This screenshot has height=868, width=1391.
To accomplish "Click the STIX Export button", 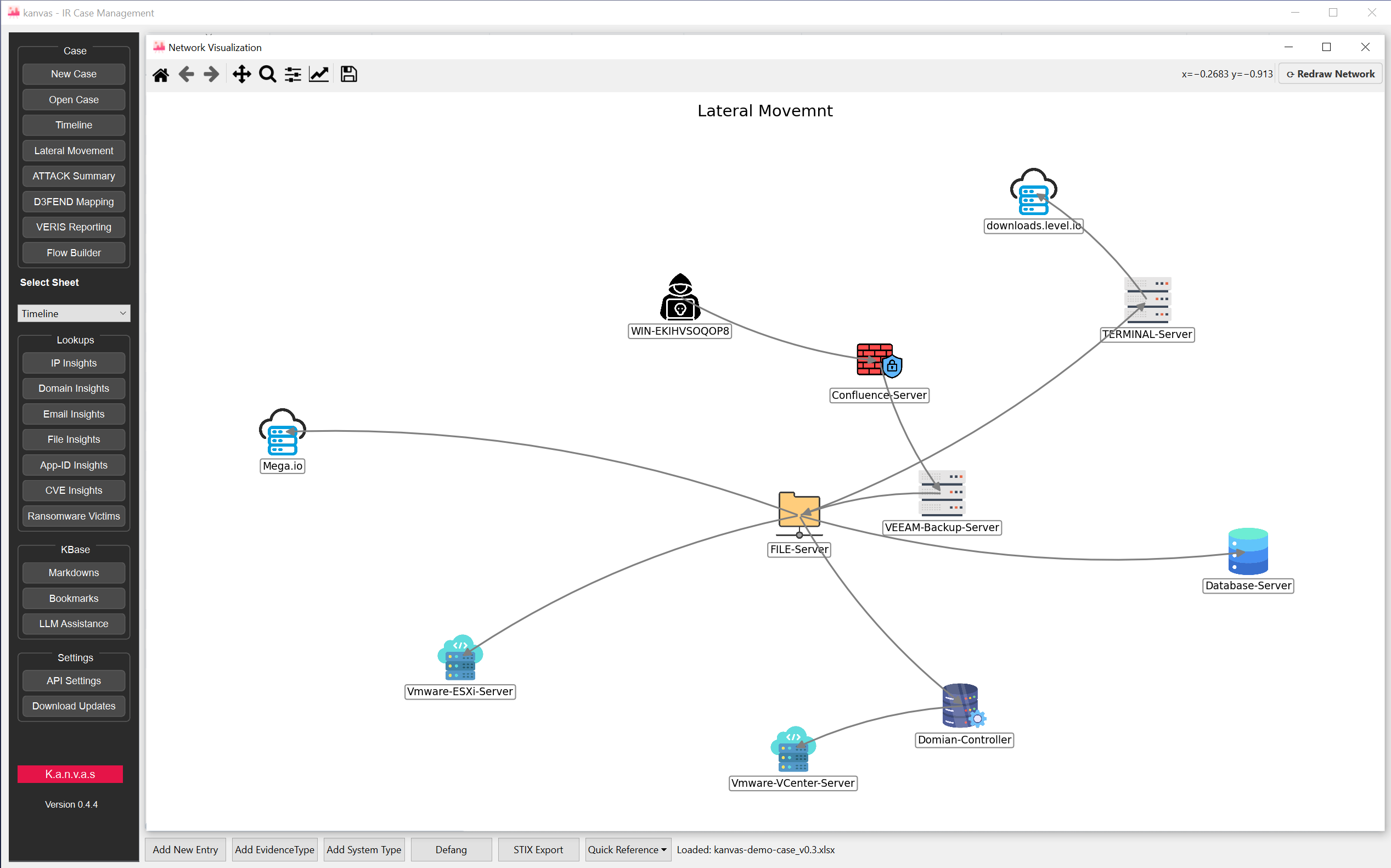I will pyautogui.click(x=538, y=850).
